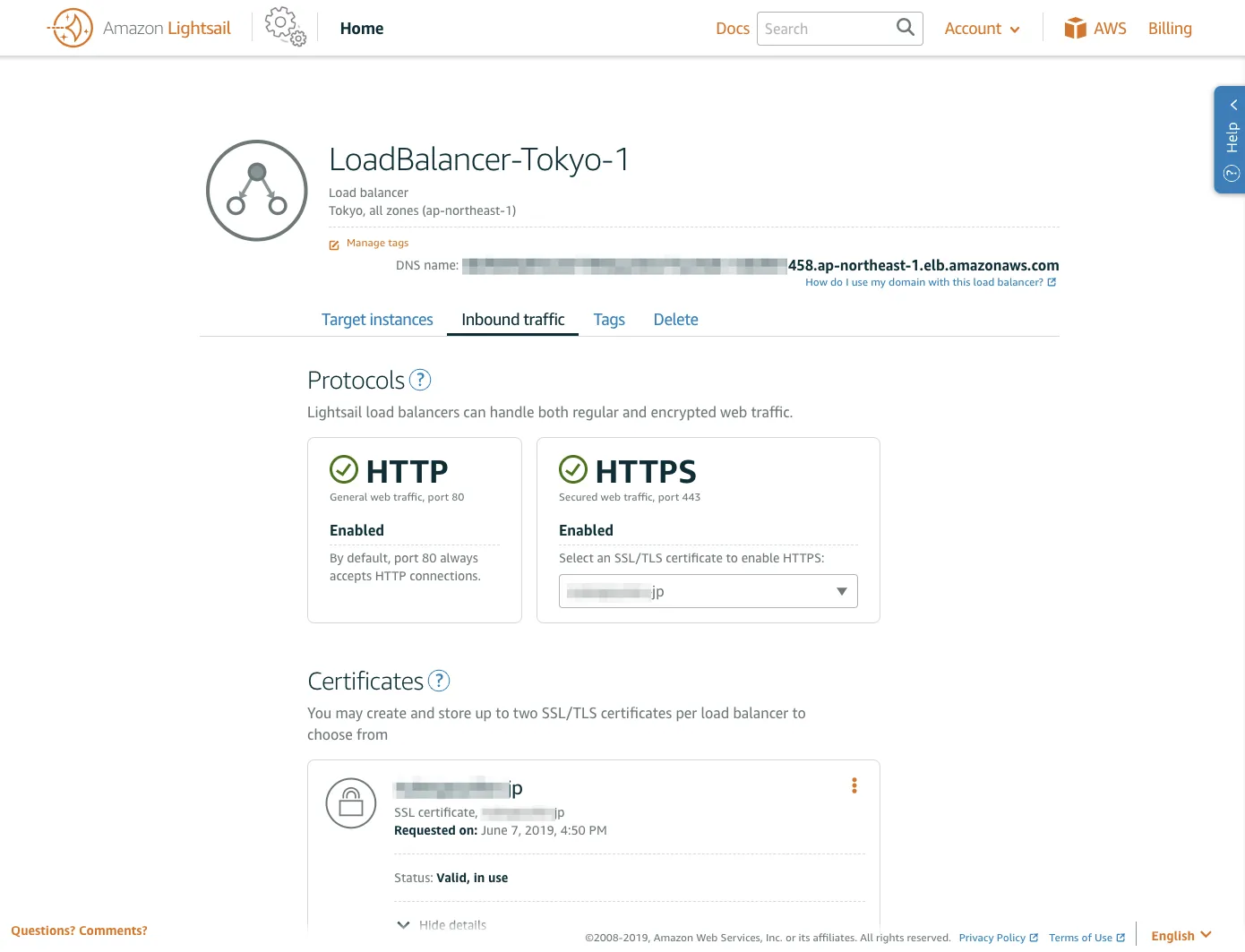Image resolution: width=1245 pixels, height=952 pixels.
Task: Open the settings gears icon
Action: coord(286,27)
